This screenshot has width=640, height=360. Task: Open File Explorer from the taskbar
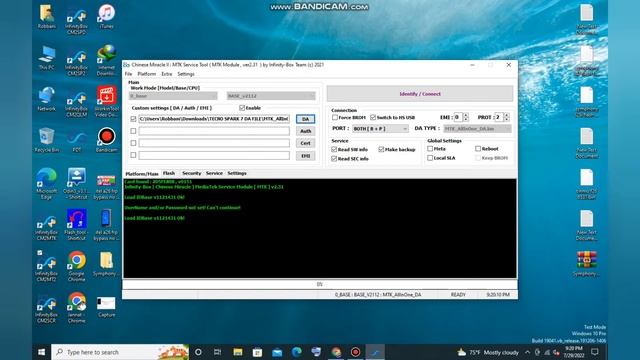click(238, 352)
